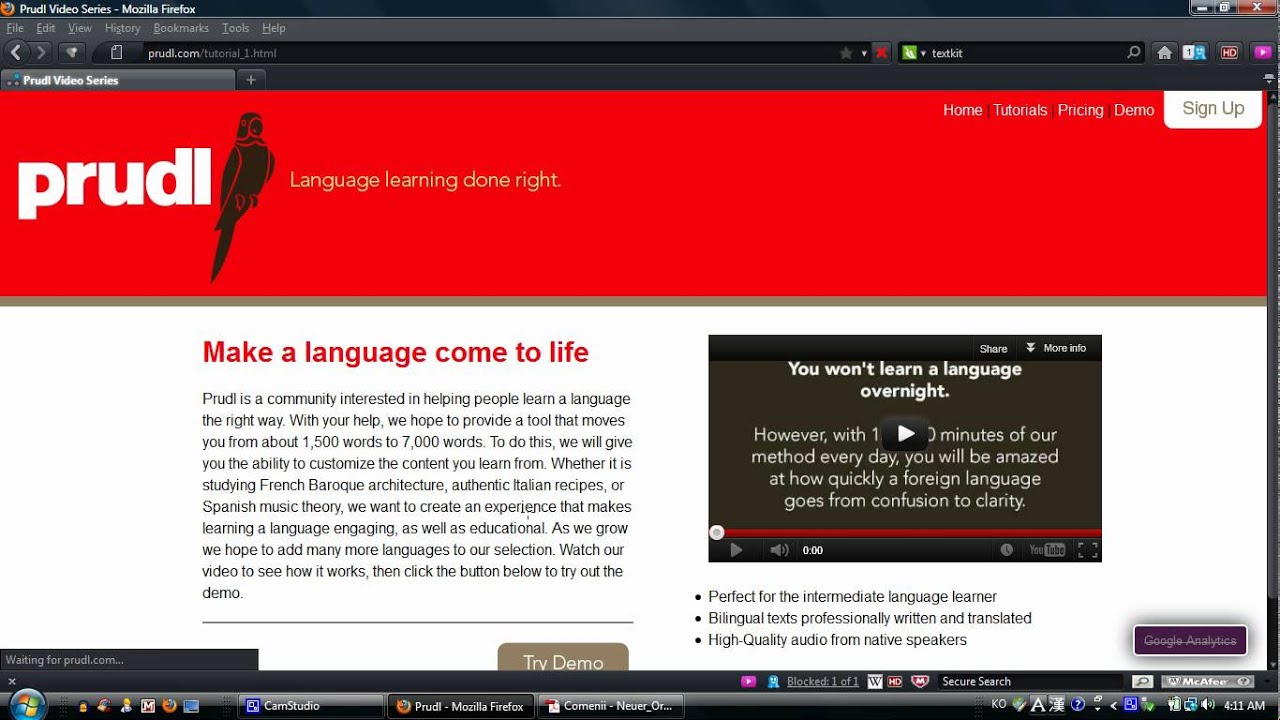
Task: Open the Bookmarks menu
Action: [x=181, y=28]
